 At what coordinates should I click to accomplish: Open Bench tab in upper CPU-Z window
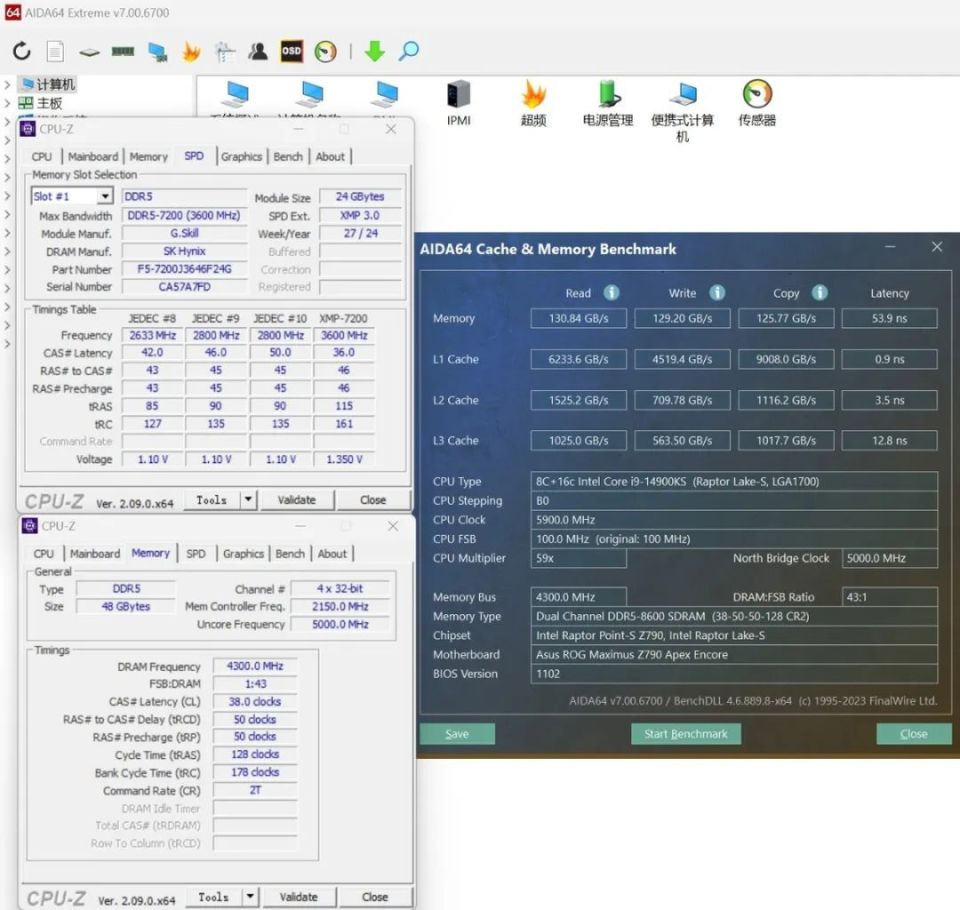tap(288, 157)
